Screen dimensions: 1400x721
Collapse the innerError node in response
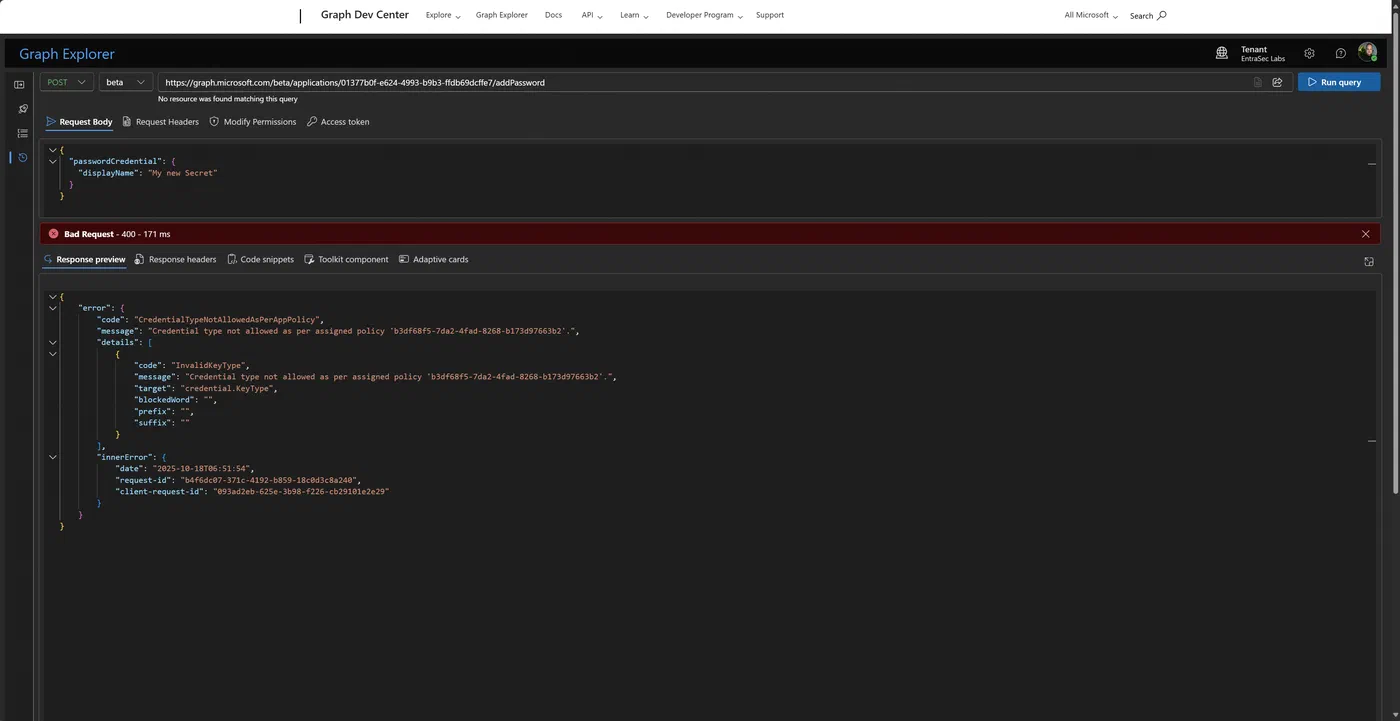click(x=52, y=457)
